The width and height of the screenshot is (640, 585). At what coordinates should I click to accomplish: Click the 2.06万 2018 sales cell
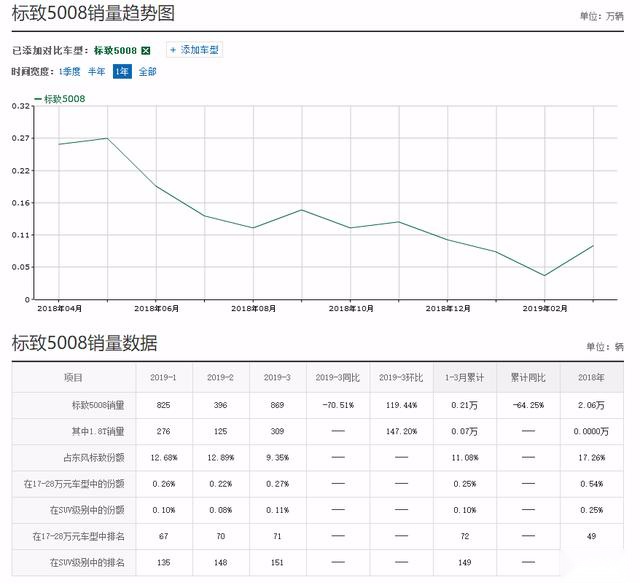click(591, 405)
